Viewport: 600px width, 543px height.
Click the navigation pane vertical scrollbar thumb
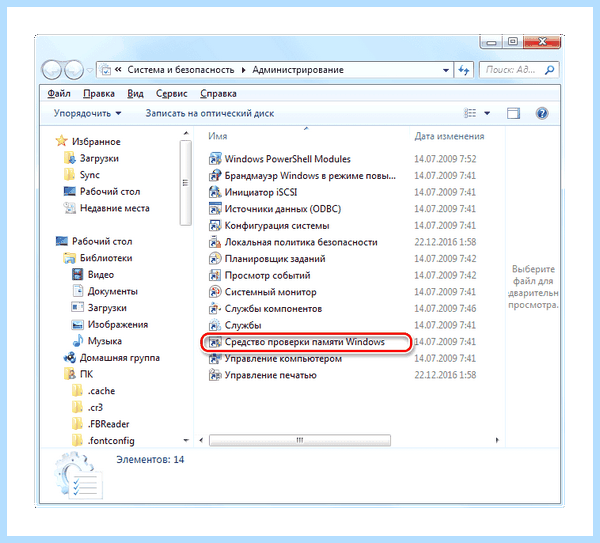click(x=186, y=183)
